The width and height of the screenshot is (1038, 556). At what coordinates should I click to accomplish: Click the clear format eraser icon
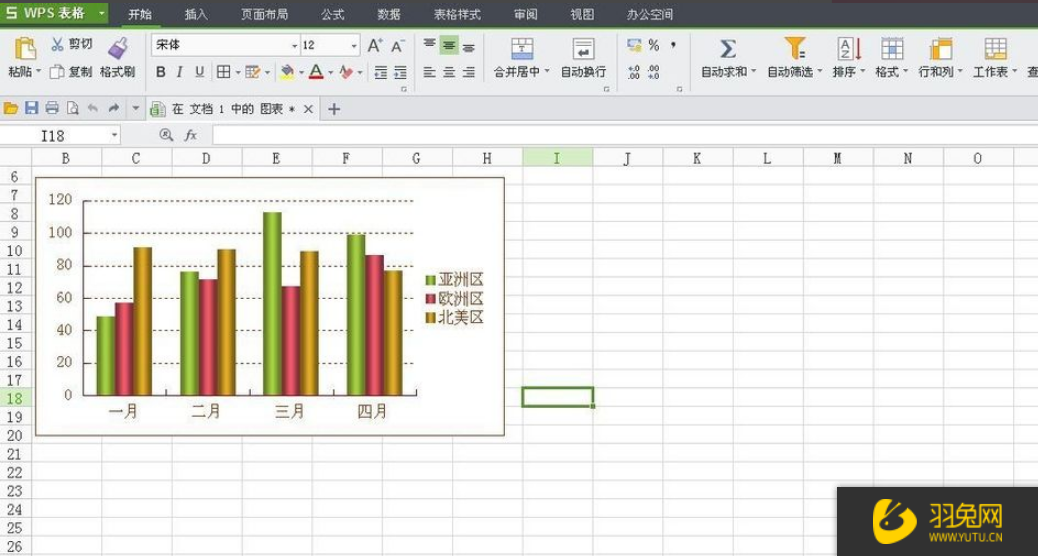(346, 72)
